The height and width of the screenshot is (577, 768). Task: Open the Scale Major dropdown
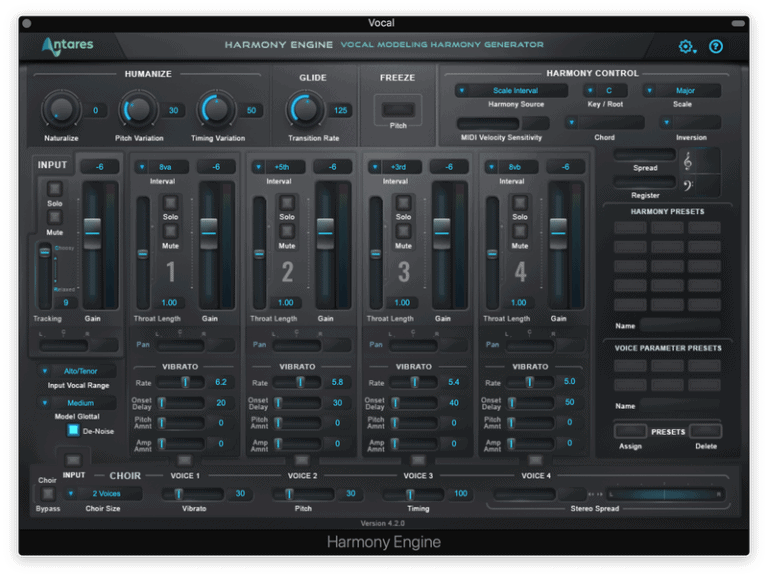682,91
